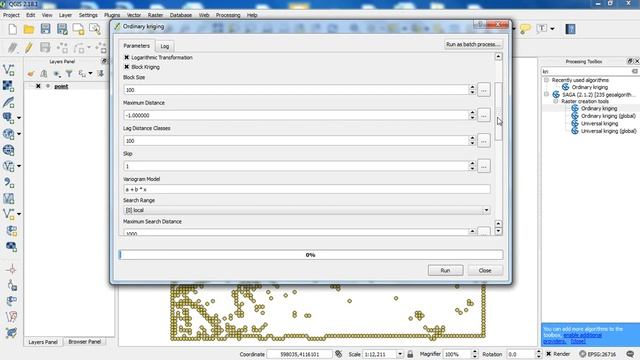Click the Rotation value field
The height and width of the screenshot is (360, 640).
[520, 354]
